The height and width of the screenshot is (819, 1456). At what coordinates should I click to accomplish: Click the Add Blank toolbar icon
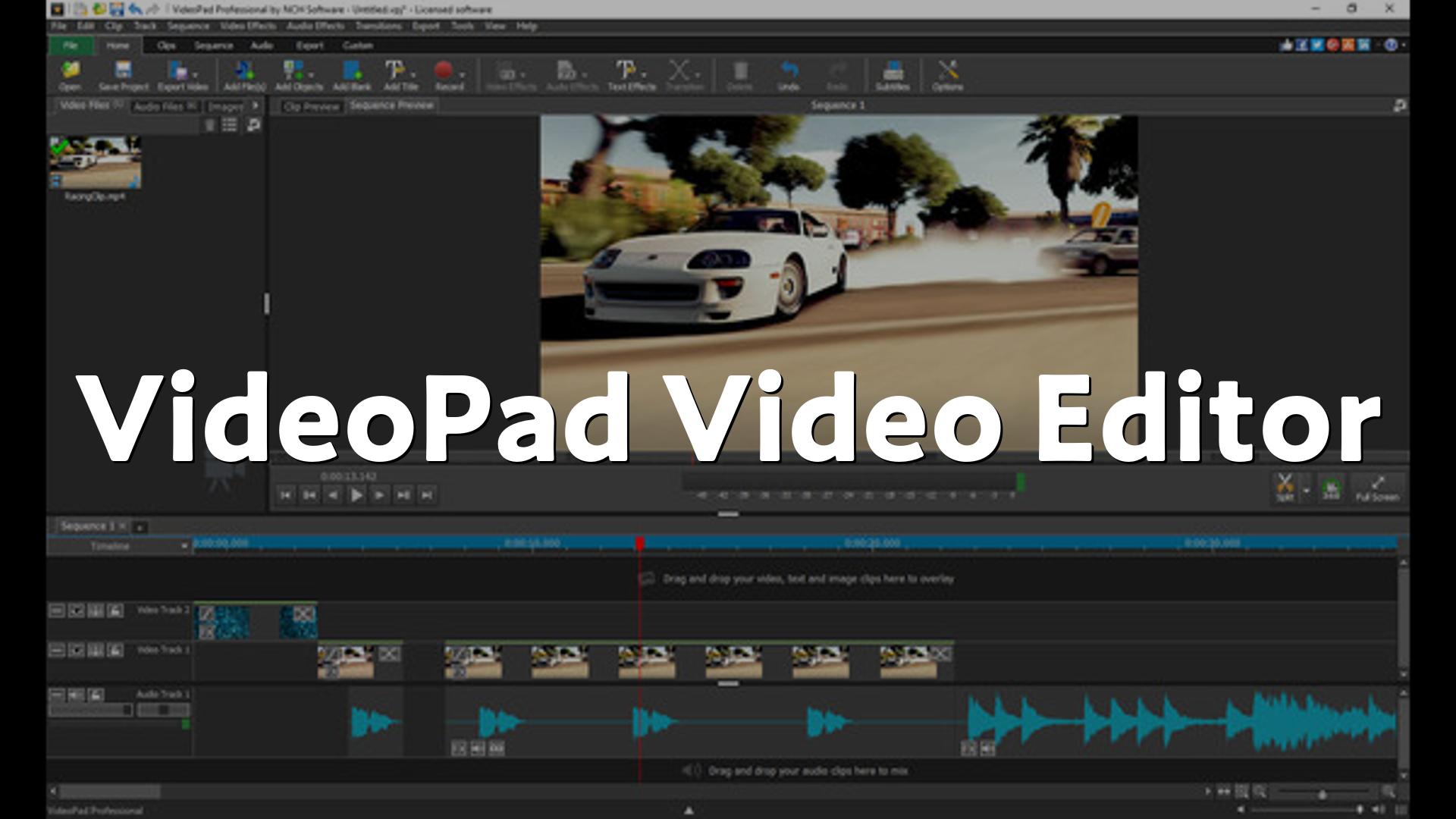[352, 75]
